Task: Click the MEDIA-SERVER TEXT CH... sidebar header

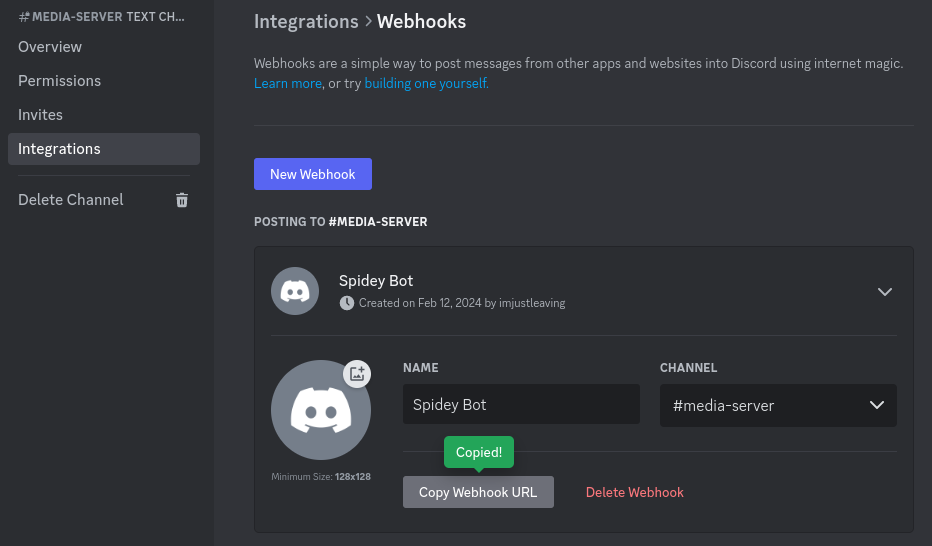Action: (x=102, y=17)
